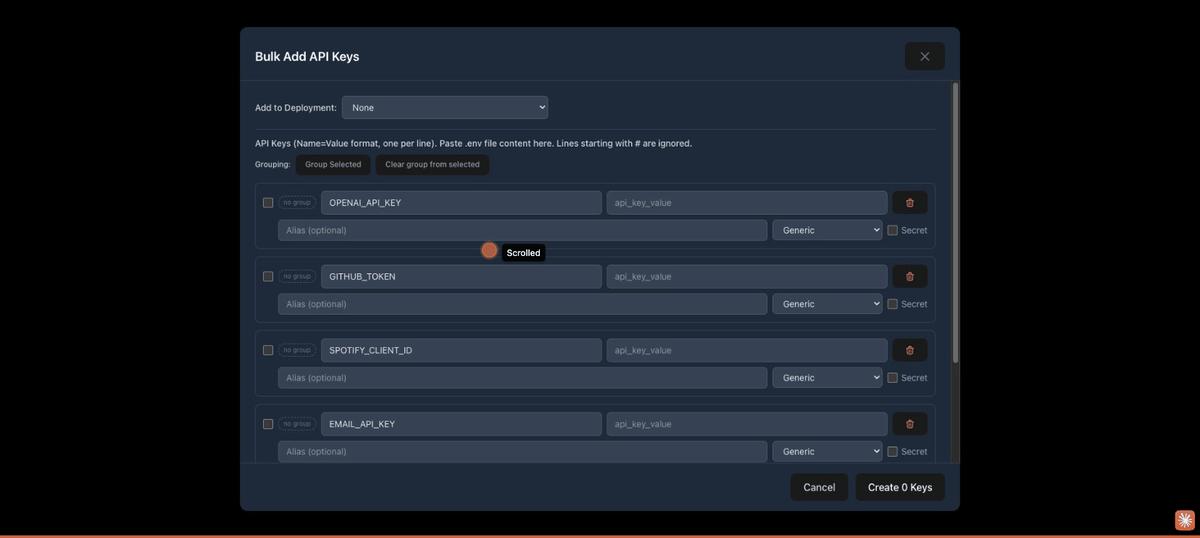Click the api_key_value field for OPENAI_API_KEY
This screenshot has width=1200, height=538.
[x=747, y=203]
